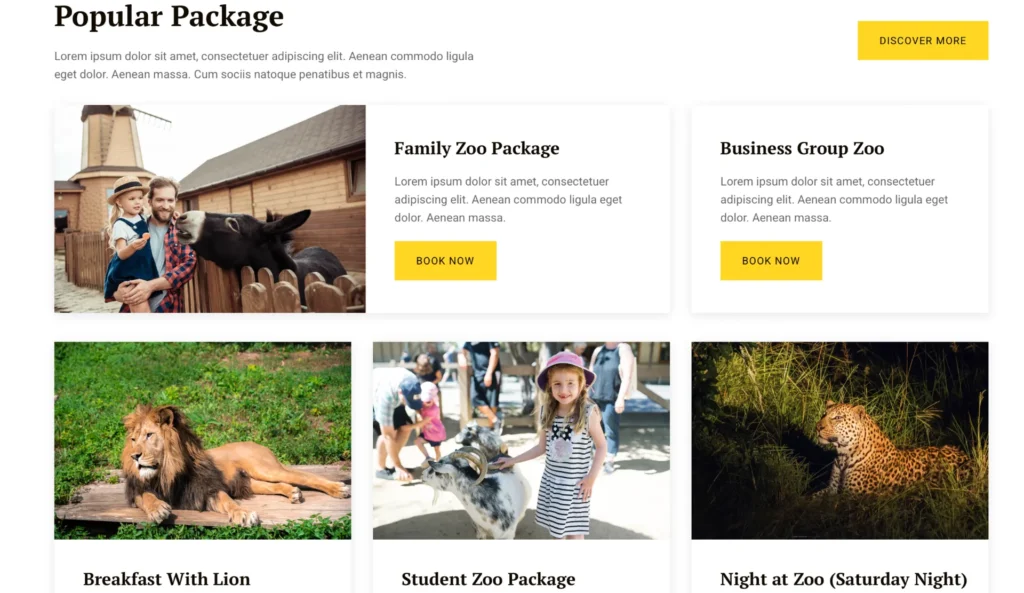Open the Student Zoo Package title

coord(488,579)
